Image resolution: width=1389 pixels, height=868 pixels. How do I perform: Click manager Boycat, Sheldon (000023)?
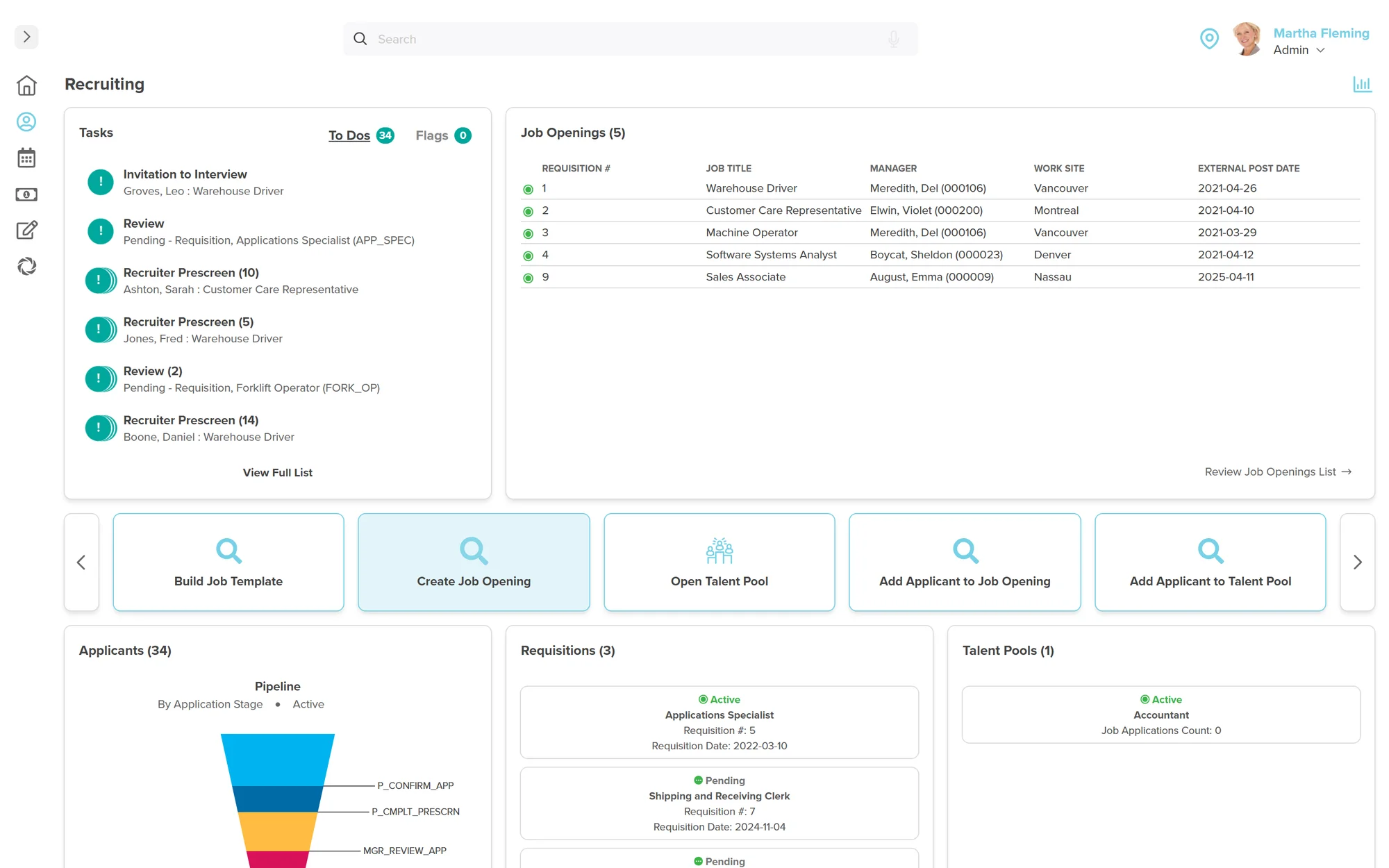click(936, 255)
